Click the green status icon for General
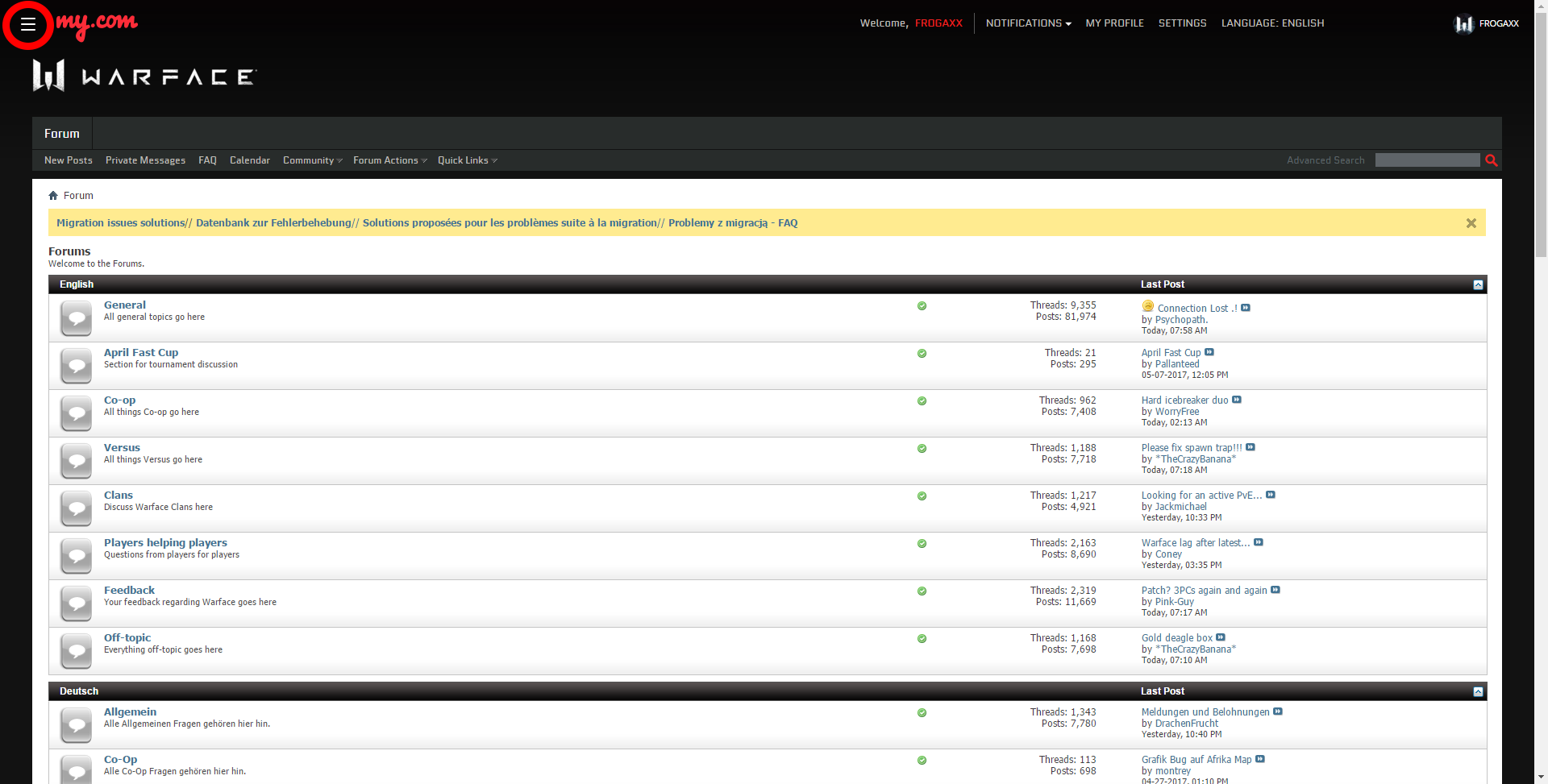 pos(922,306)
